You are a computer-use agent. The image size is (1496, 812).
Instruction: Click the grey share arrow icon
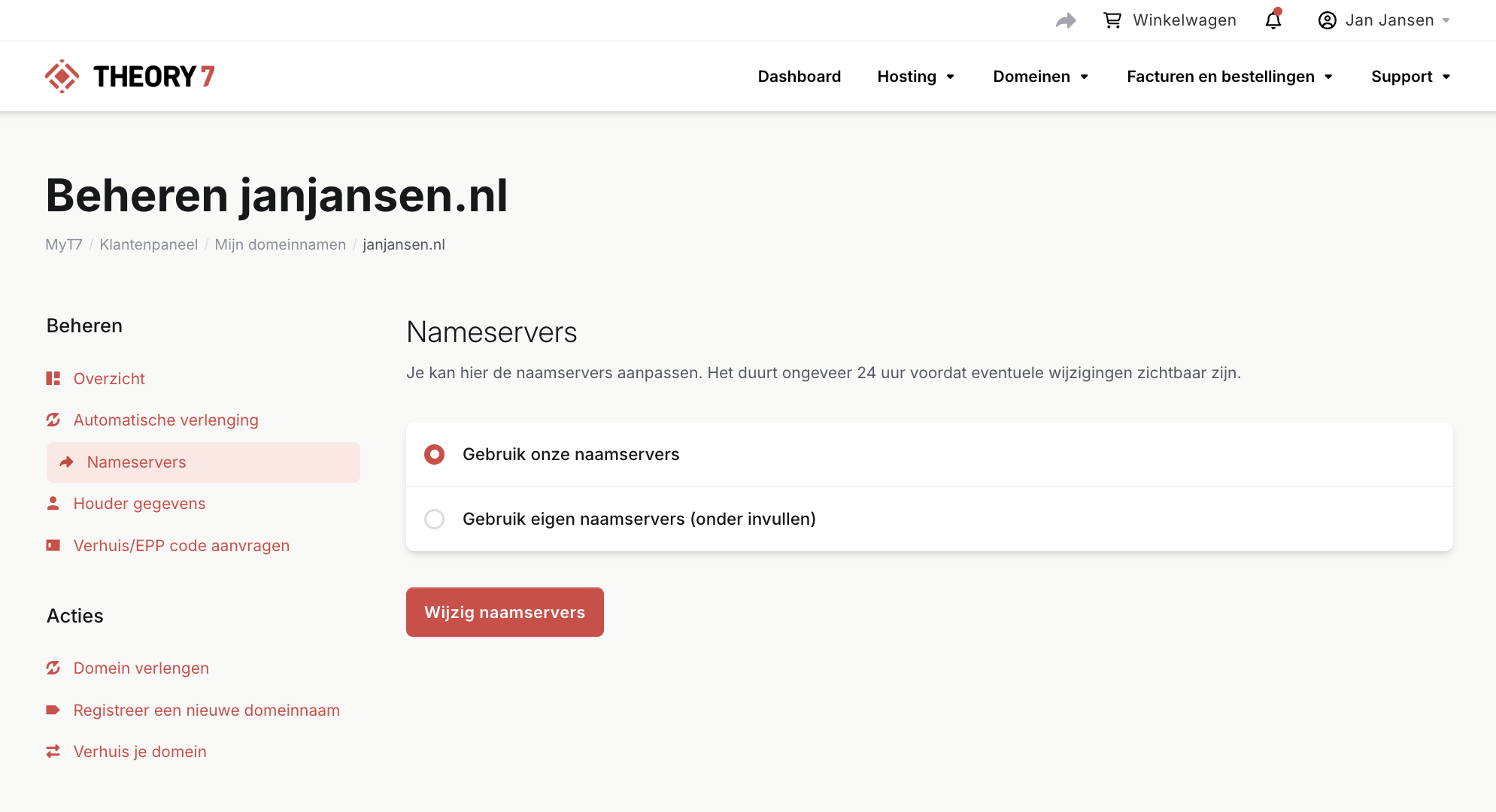coord(1066,20)
